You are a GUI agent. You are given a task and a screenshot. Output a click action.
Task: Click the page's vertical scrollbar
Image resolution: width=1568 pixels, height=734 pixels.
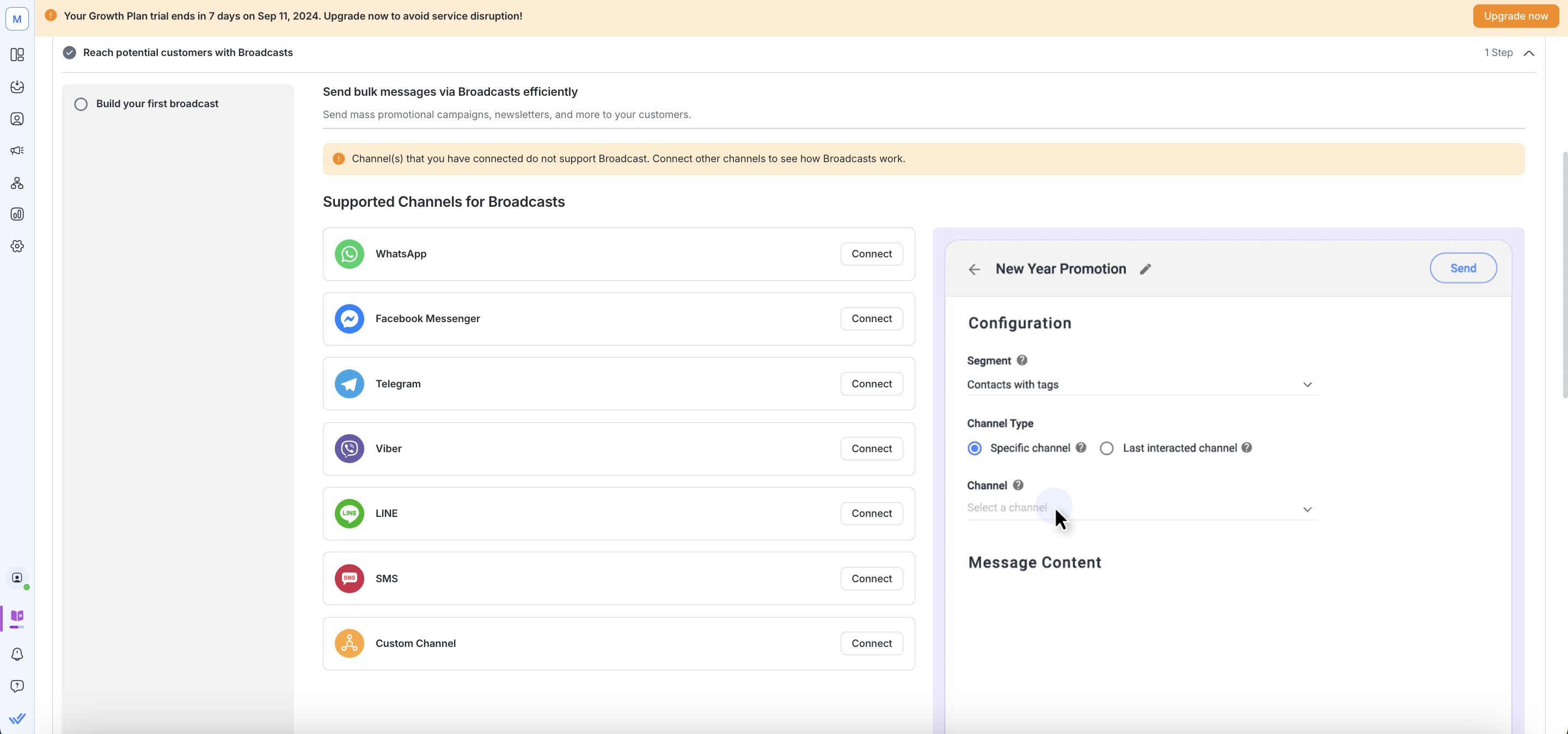point(1564,274)
